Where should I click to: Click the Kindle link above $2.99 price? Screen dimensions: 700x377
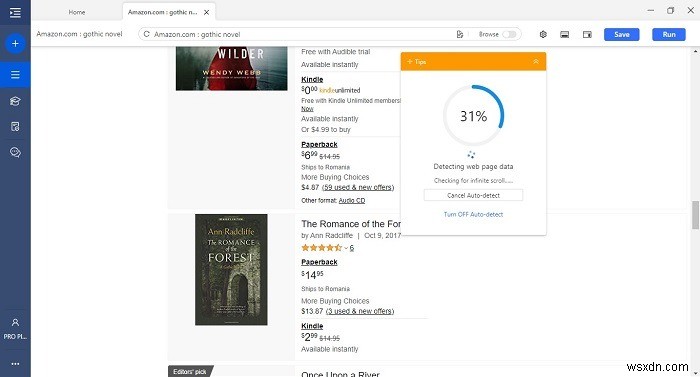pos(312,326)
